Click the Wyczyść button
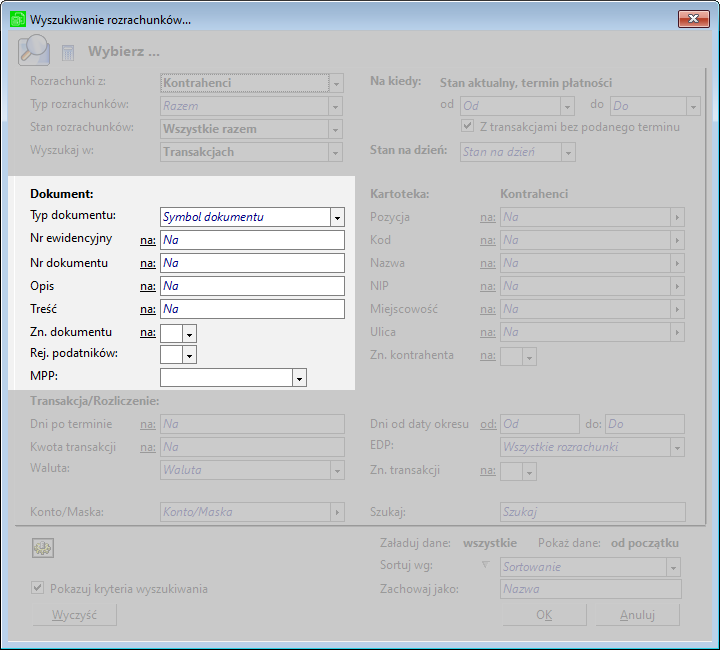Image resolution: width=720 pixels, height=650 pixels. pos(74,615)
